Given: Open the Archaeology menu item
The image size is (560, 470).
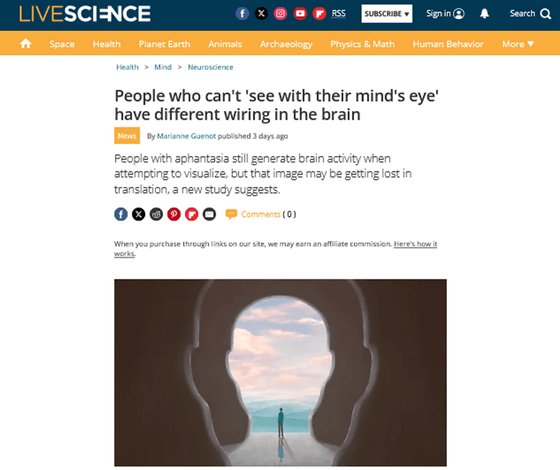Looking at the screenshot, I should point(286,44).
